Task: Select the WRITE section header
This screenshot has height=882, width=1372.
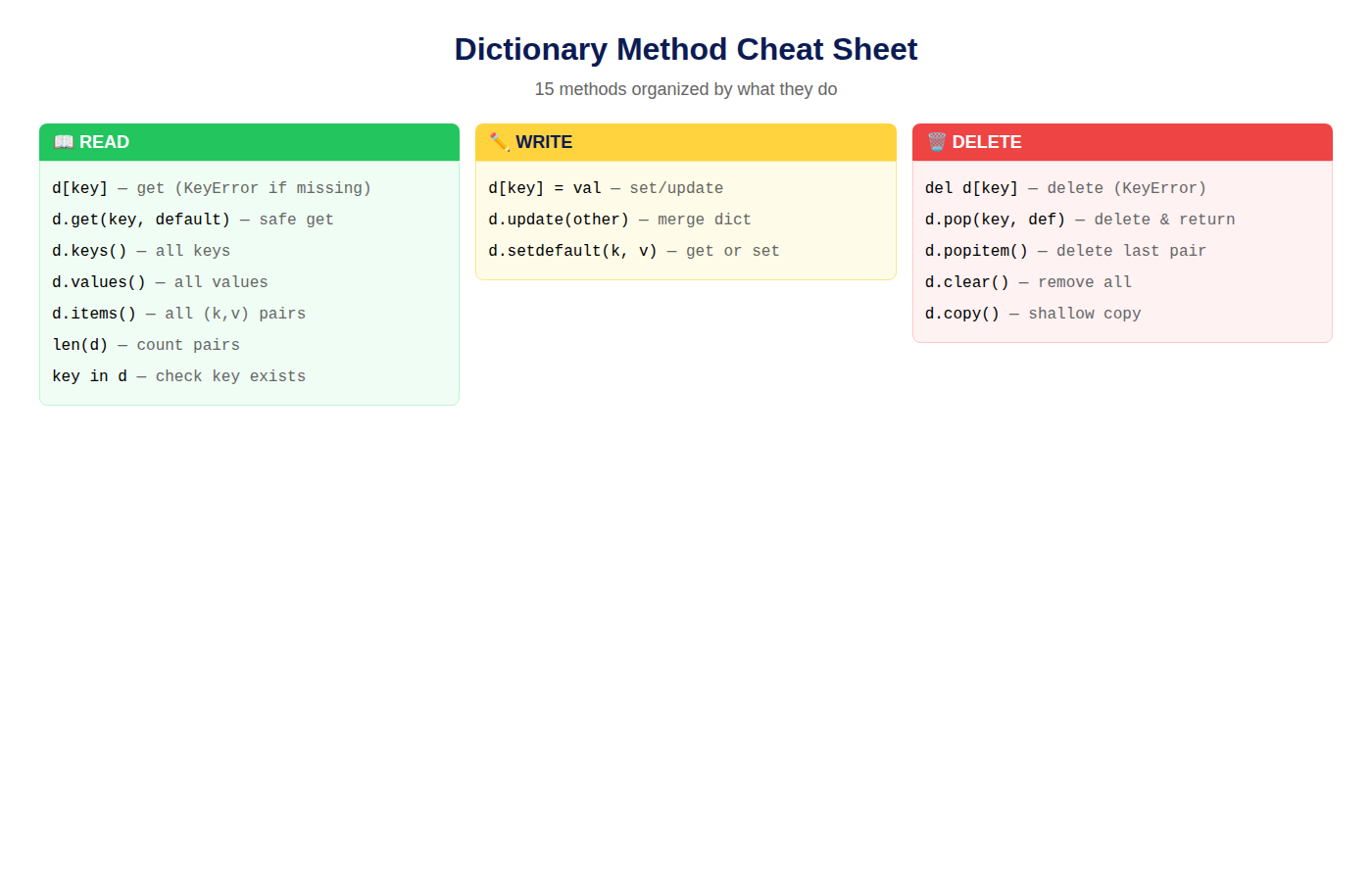Action: [686, 142]
